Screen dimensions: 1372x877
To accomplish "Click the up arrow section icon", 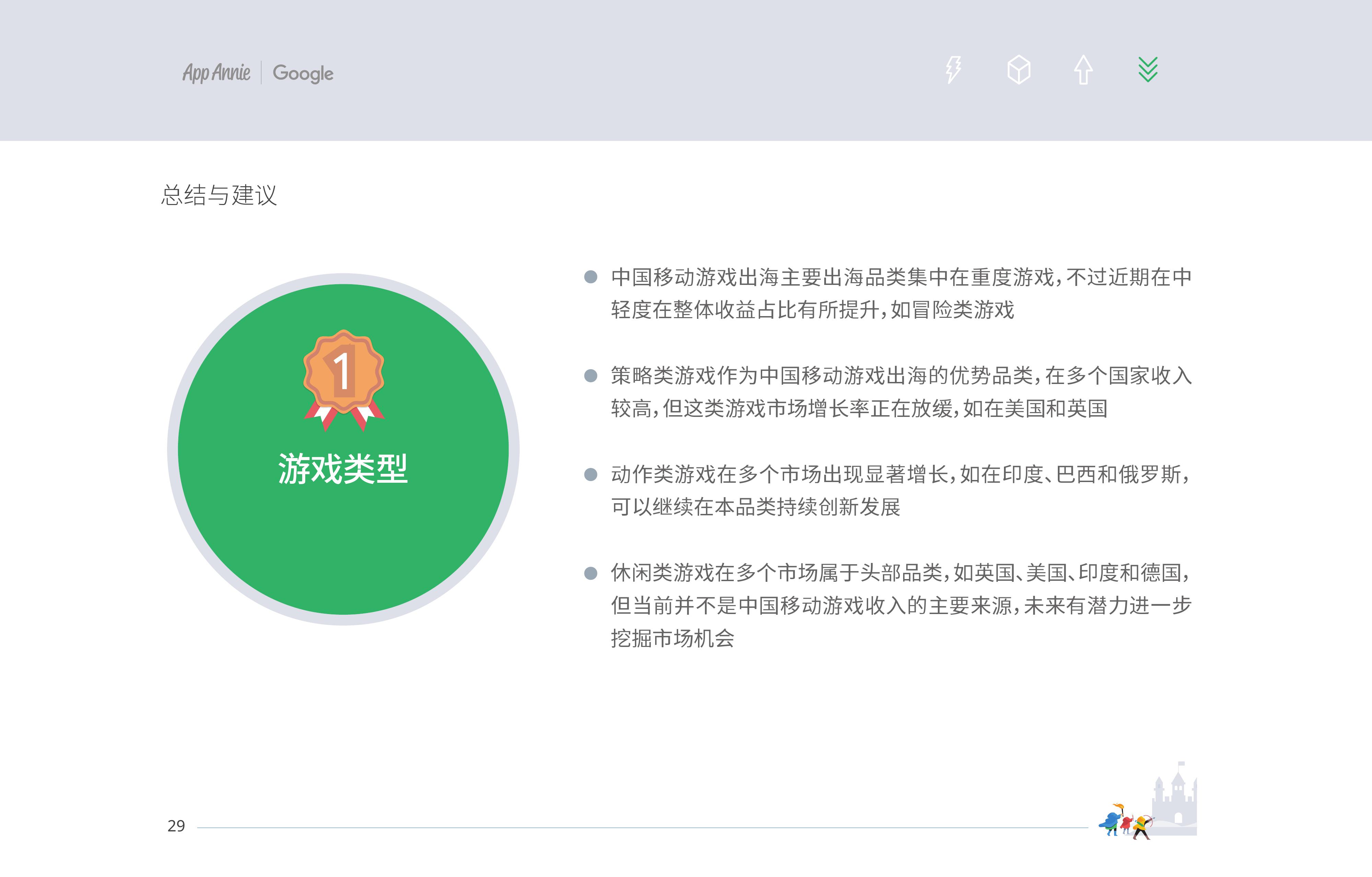I will tap(1083, 70).
